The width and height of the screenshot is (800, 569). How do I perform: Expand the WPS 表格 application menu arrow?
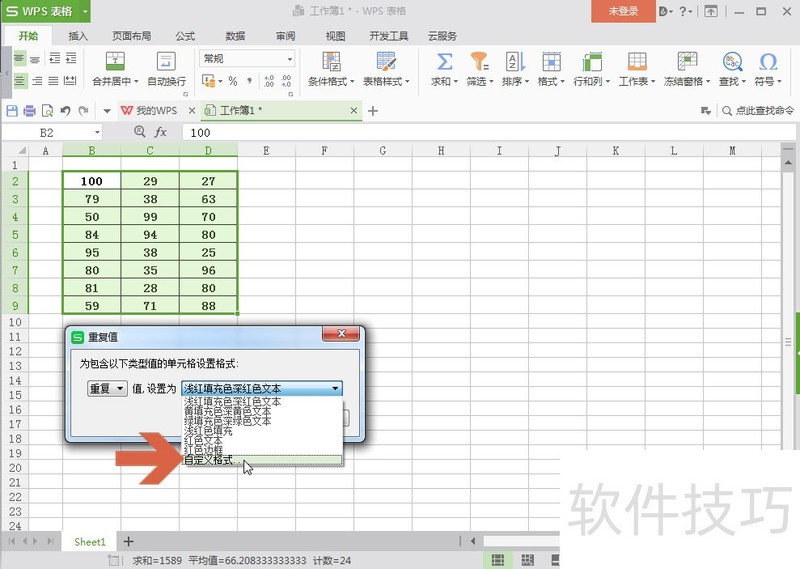pyautogui.click(x=85, y=11)
